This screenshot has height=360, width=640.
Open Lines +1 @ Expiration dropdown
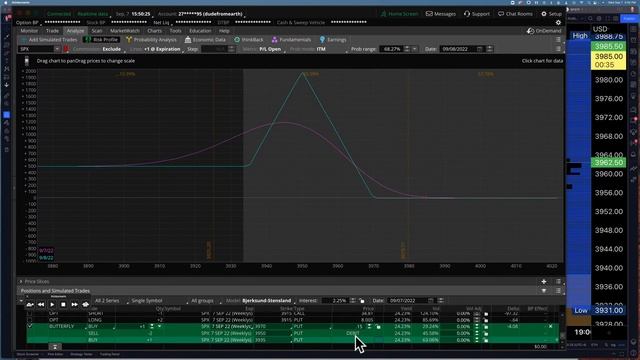tap(163, 49)
